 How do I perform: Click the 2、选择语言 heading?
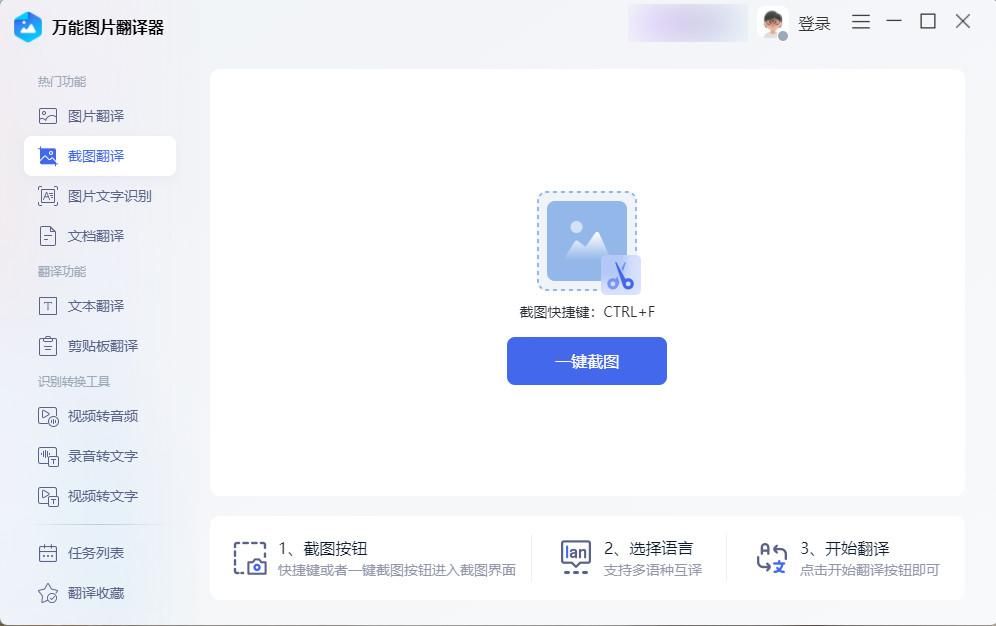click(649, 549)
